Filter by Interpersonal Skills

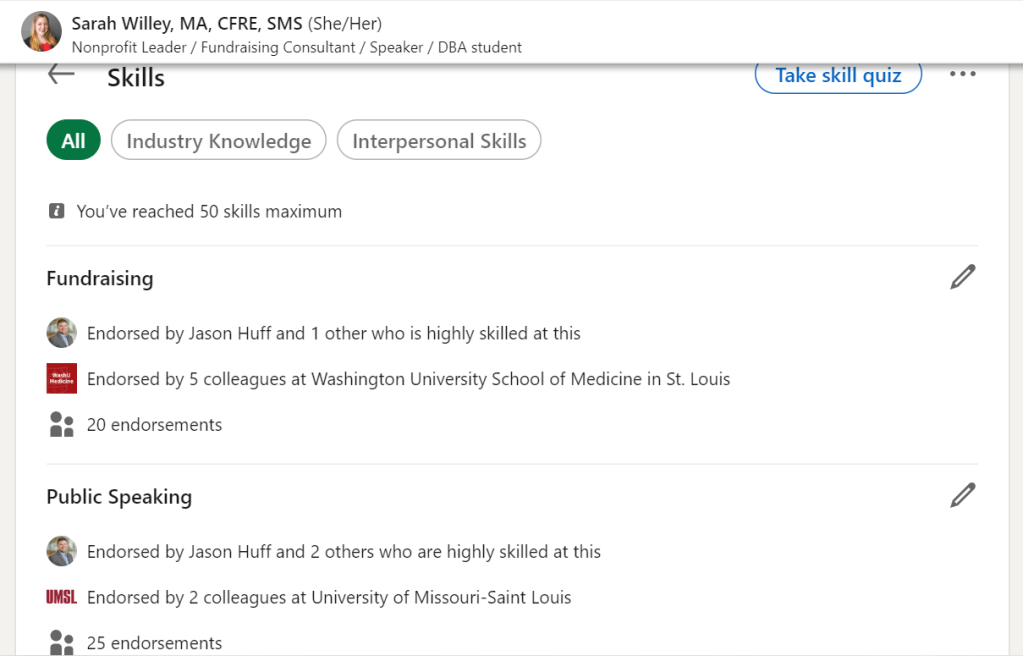[x=439, y=141]
